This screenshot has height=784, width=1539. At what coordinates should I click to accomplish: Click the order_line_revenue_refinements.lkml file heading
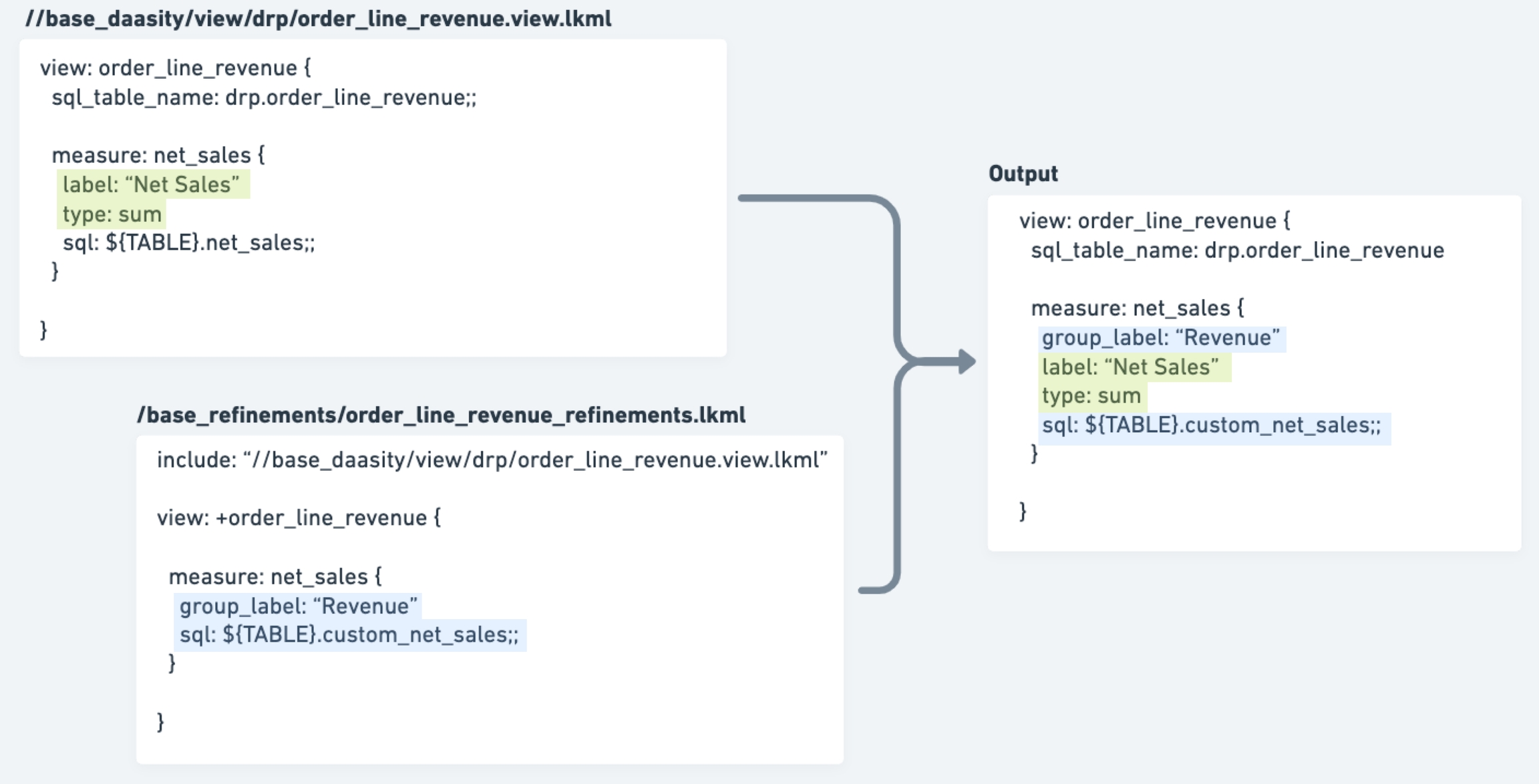pyautogui.click(x=441, y=415)
